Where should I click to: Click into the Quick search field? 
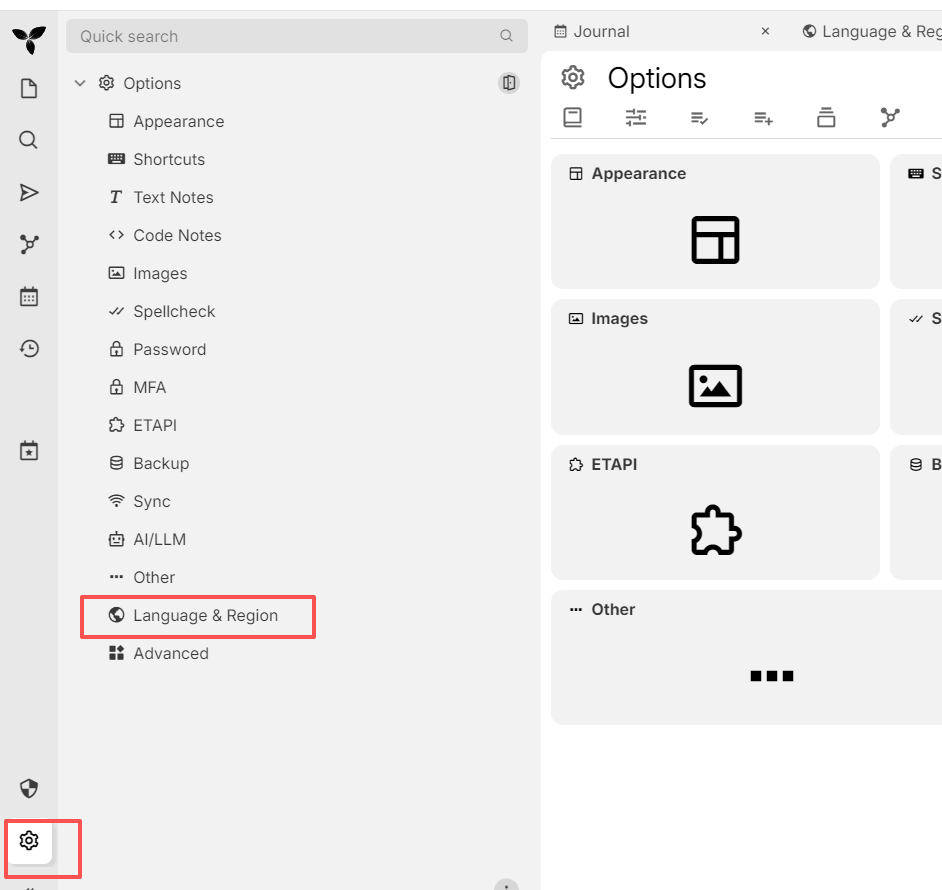297,36
